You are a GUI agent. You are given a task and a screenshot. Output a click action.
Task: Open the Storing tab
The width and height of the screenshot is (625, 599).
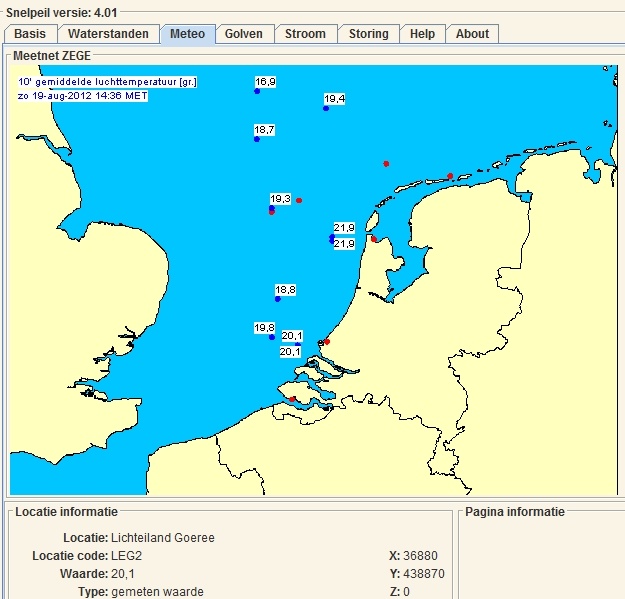(x=368, y=34)
